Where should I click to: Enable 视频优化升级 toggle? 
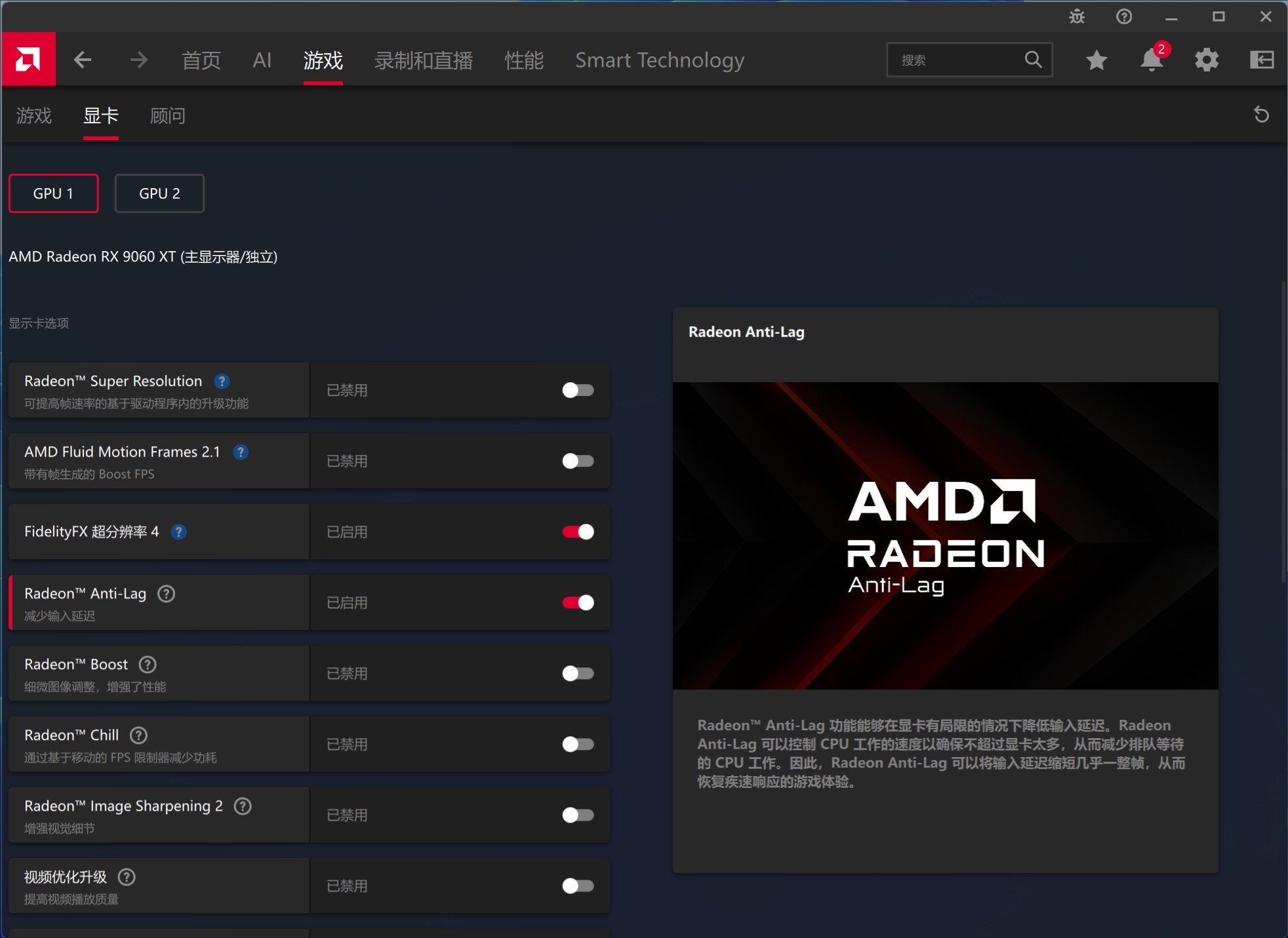tap(578, 886)
